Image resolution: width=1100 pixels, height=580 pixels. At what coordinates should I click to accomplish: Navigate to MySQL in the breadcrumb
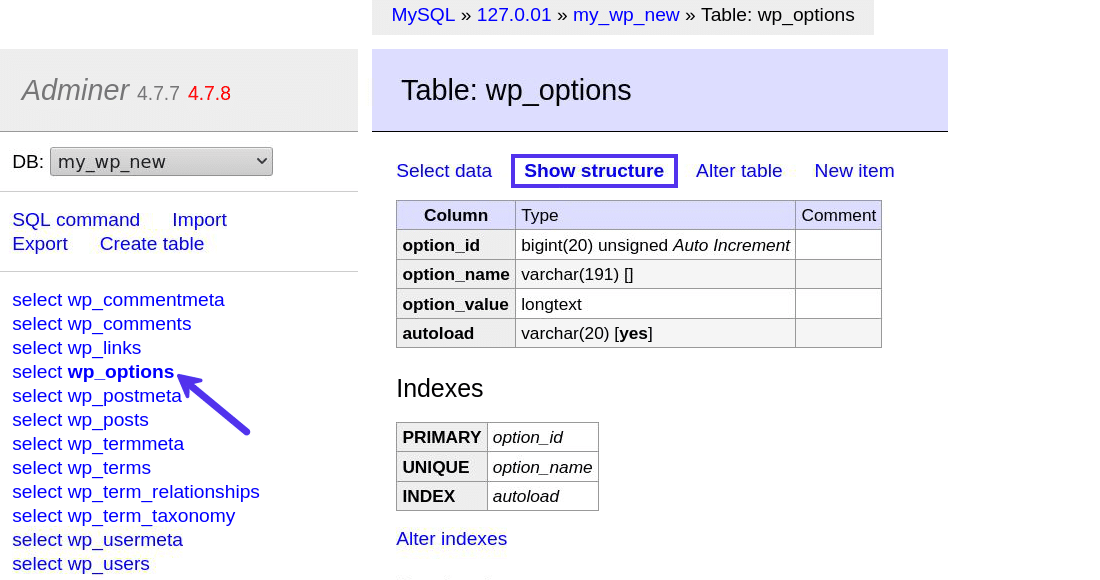(x=422, y=14)
